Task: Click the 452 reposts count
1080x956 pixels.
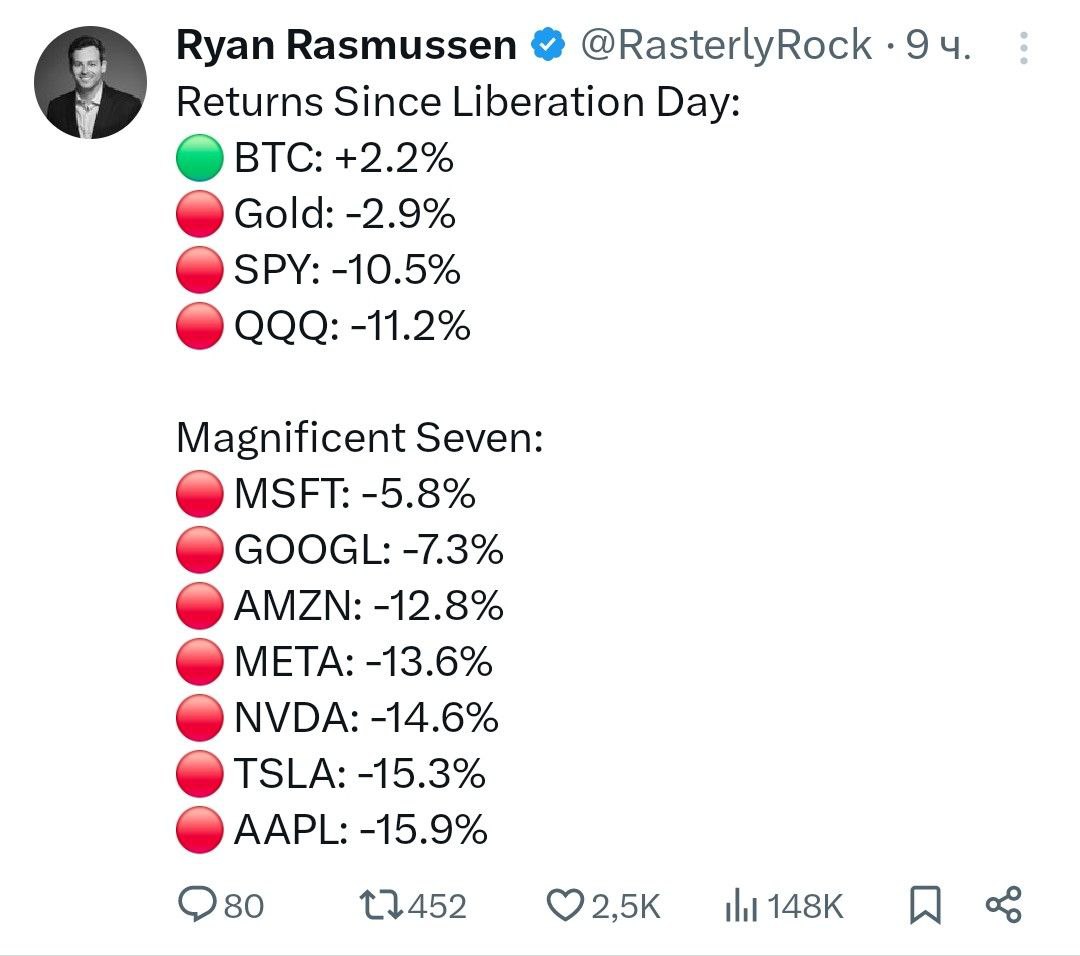Action: [x=437, y=906]
